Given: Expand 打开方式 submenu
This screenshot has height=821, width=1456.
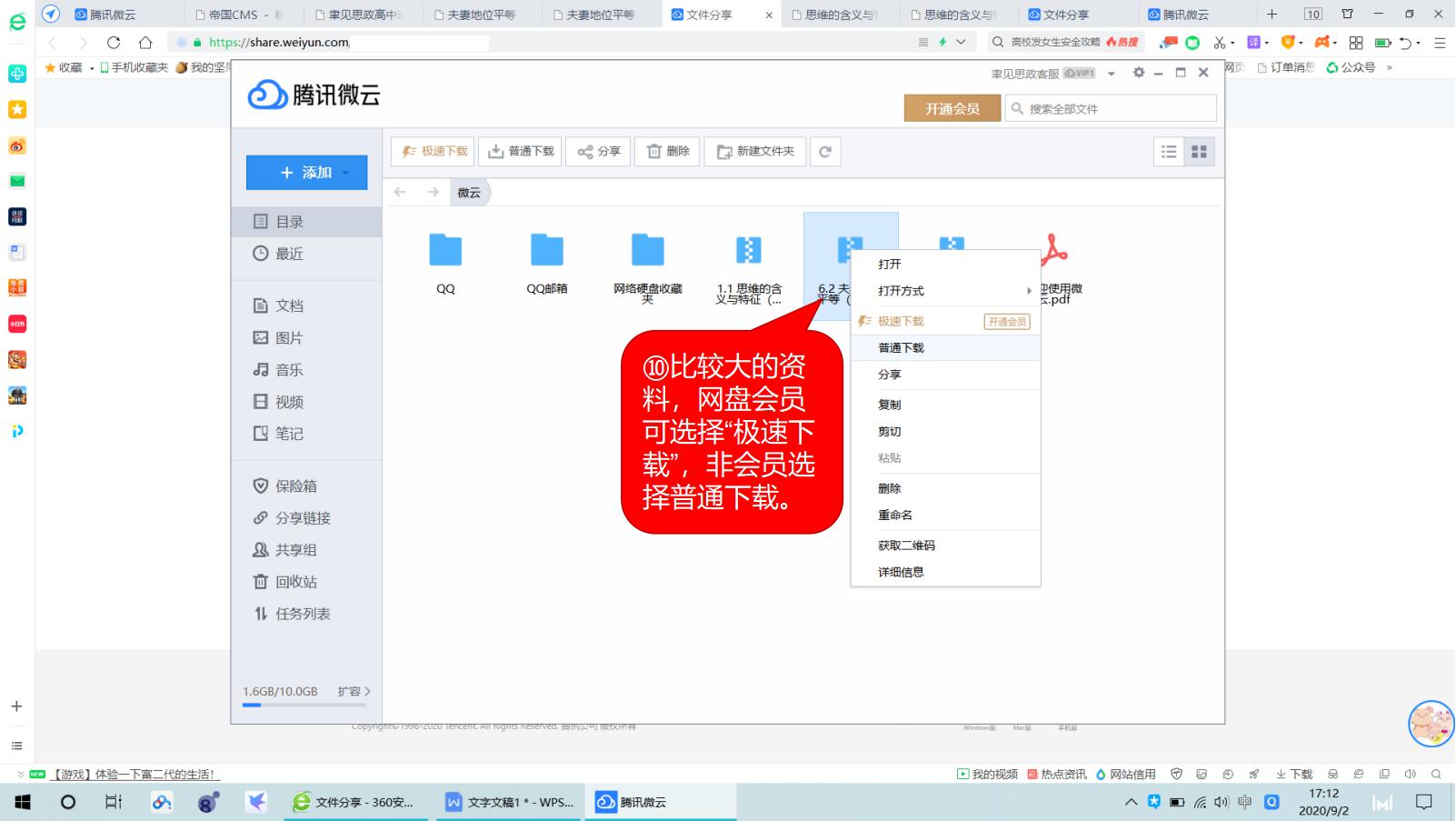Looking at the screenshot, I should (945, 291).
